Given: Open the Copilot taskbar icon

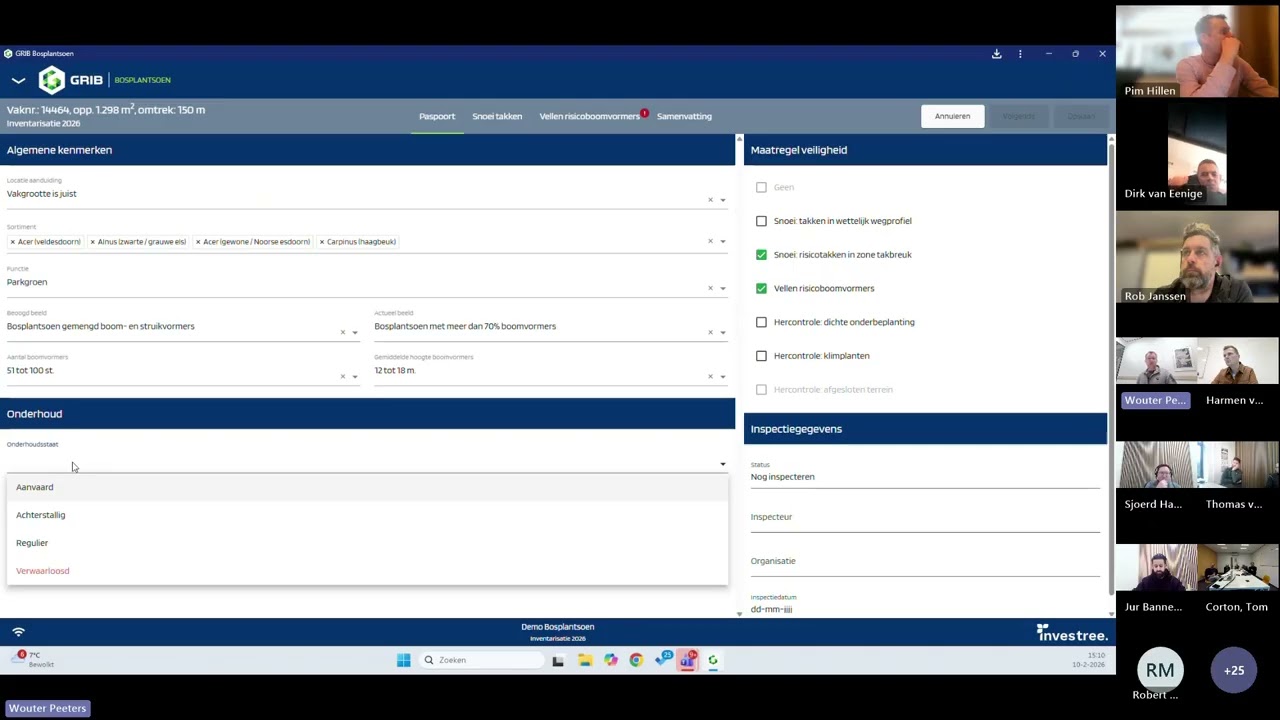Looking at the screenshot, I should tap(610, 660).
